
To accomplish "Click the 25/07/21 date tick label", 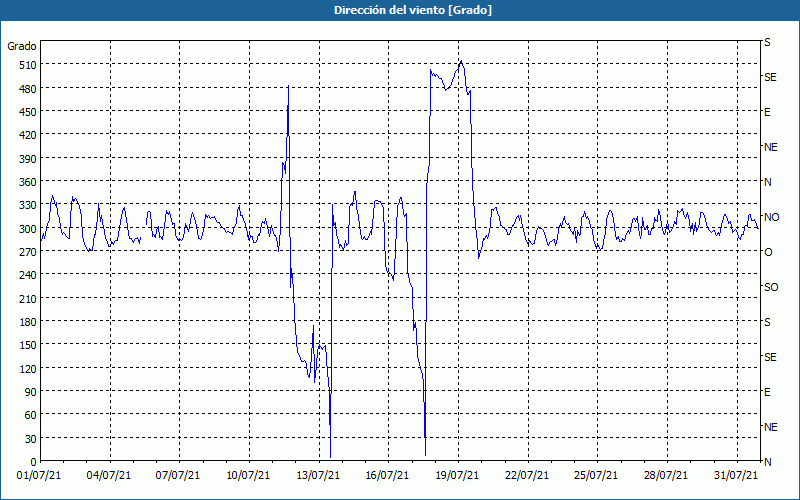I will click(x=596, y=476).
